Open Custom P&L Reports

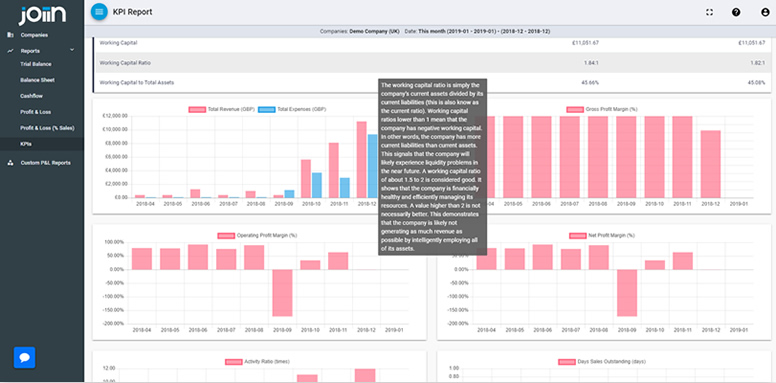click(x=46, y=163)
